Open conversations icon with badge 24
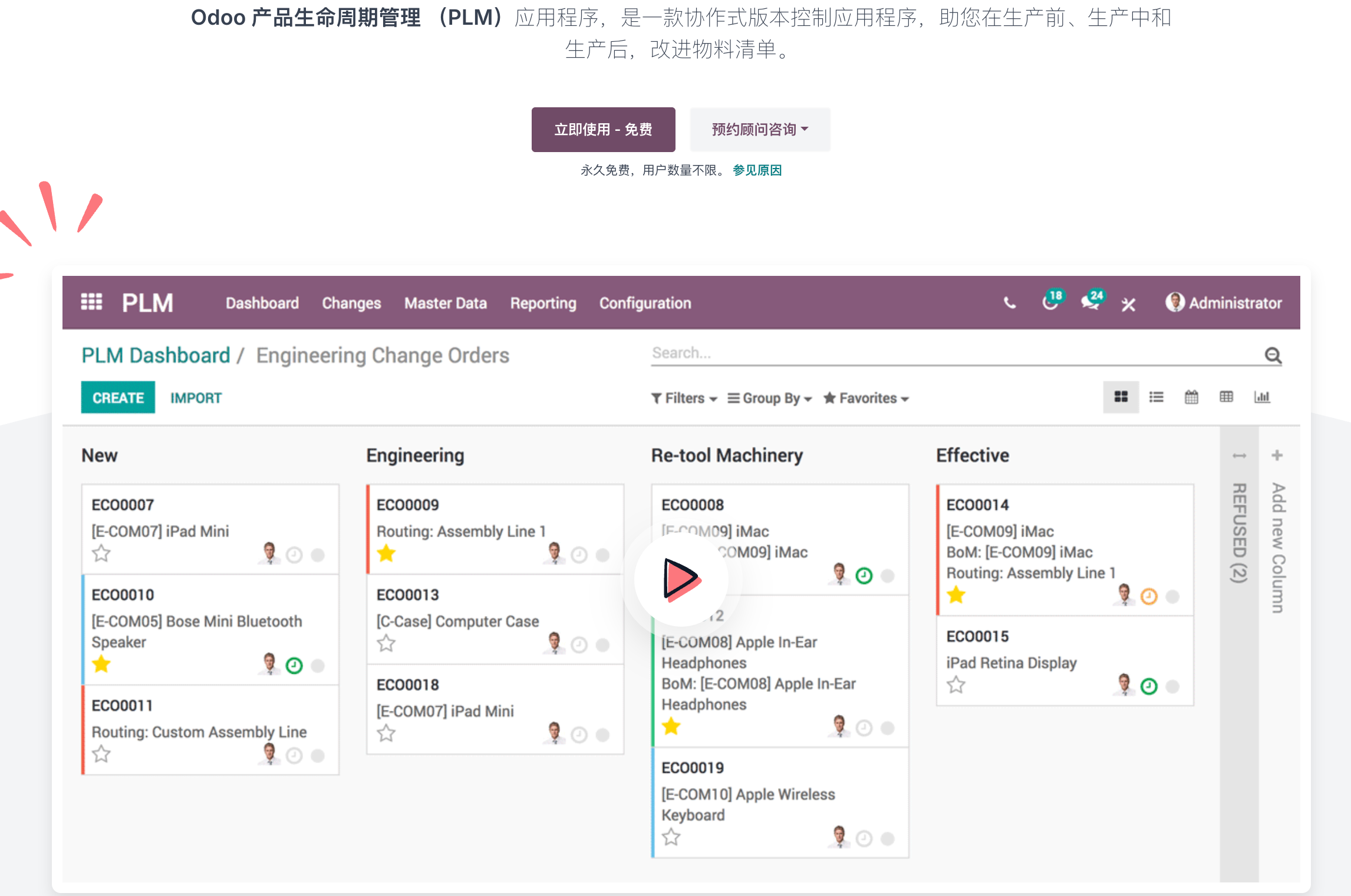This screenshot has width=1351, height=896. pyautogui.click(x=1092, y=301)
